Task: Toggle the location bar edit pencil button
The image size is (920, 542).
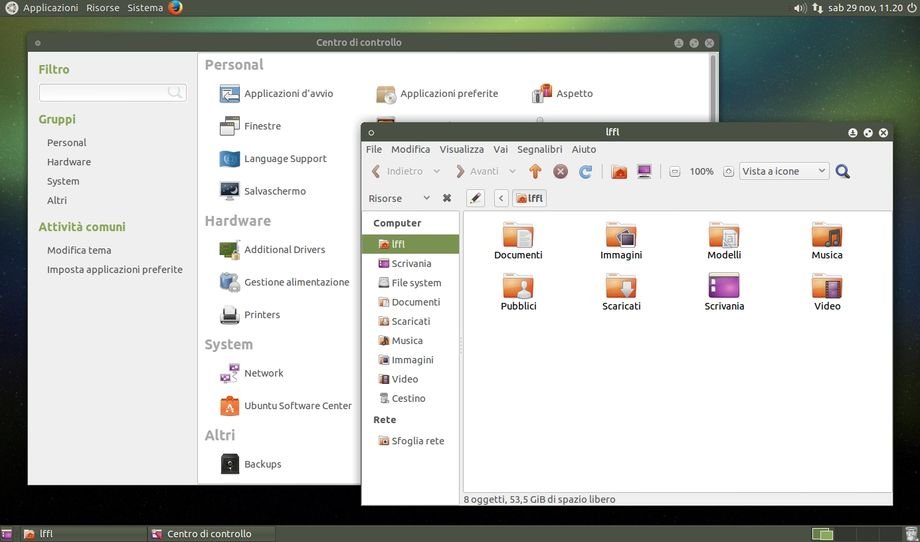Action: coord(475,198)
